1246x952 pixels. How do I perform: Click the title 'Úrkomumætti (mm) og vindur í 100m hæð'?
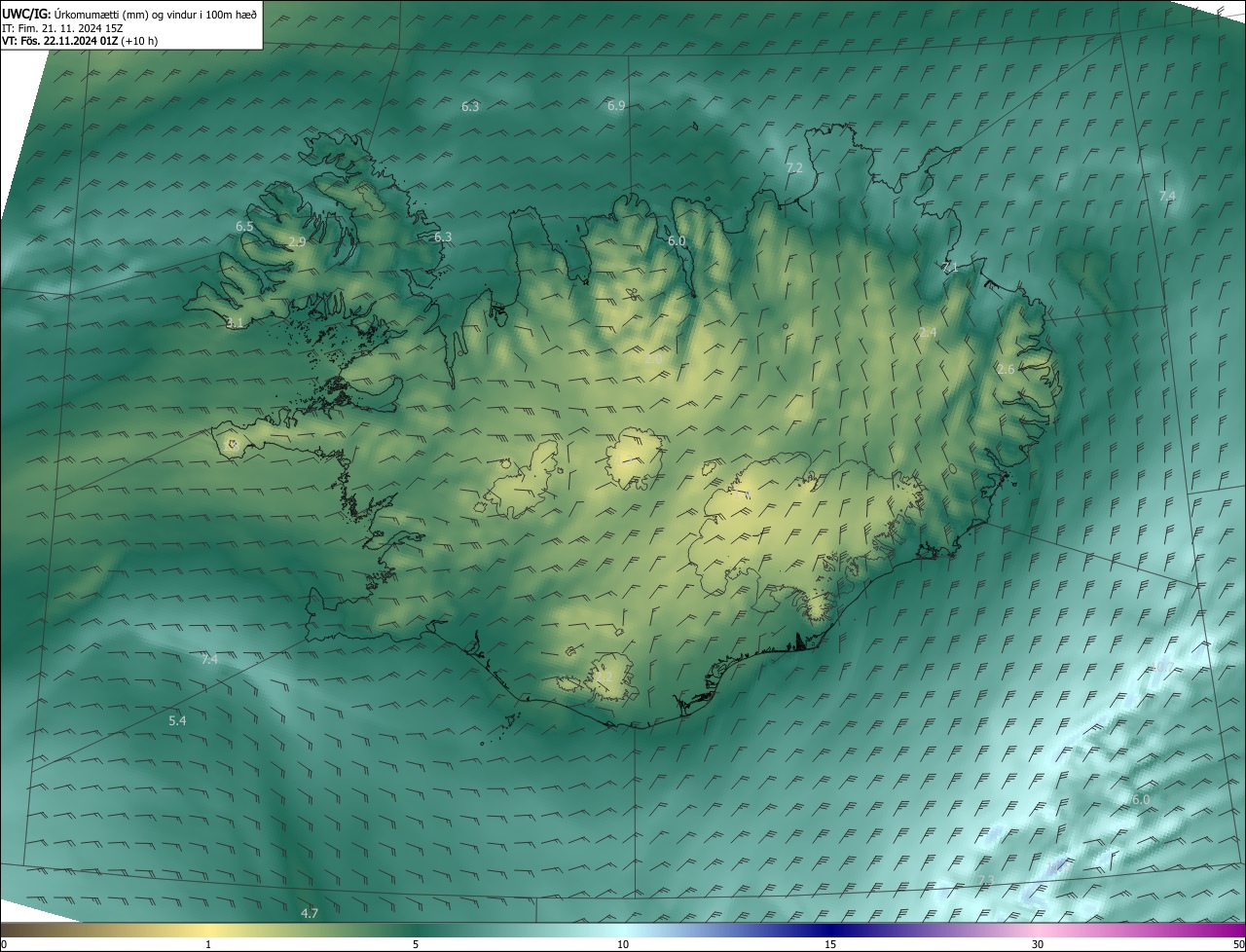(x=155, y=13)
